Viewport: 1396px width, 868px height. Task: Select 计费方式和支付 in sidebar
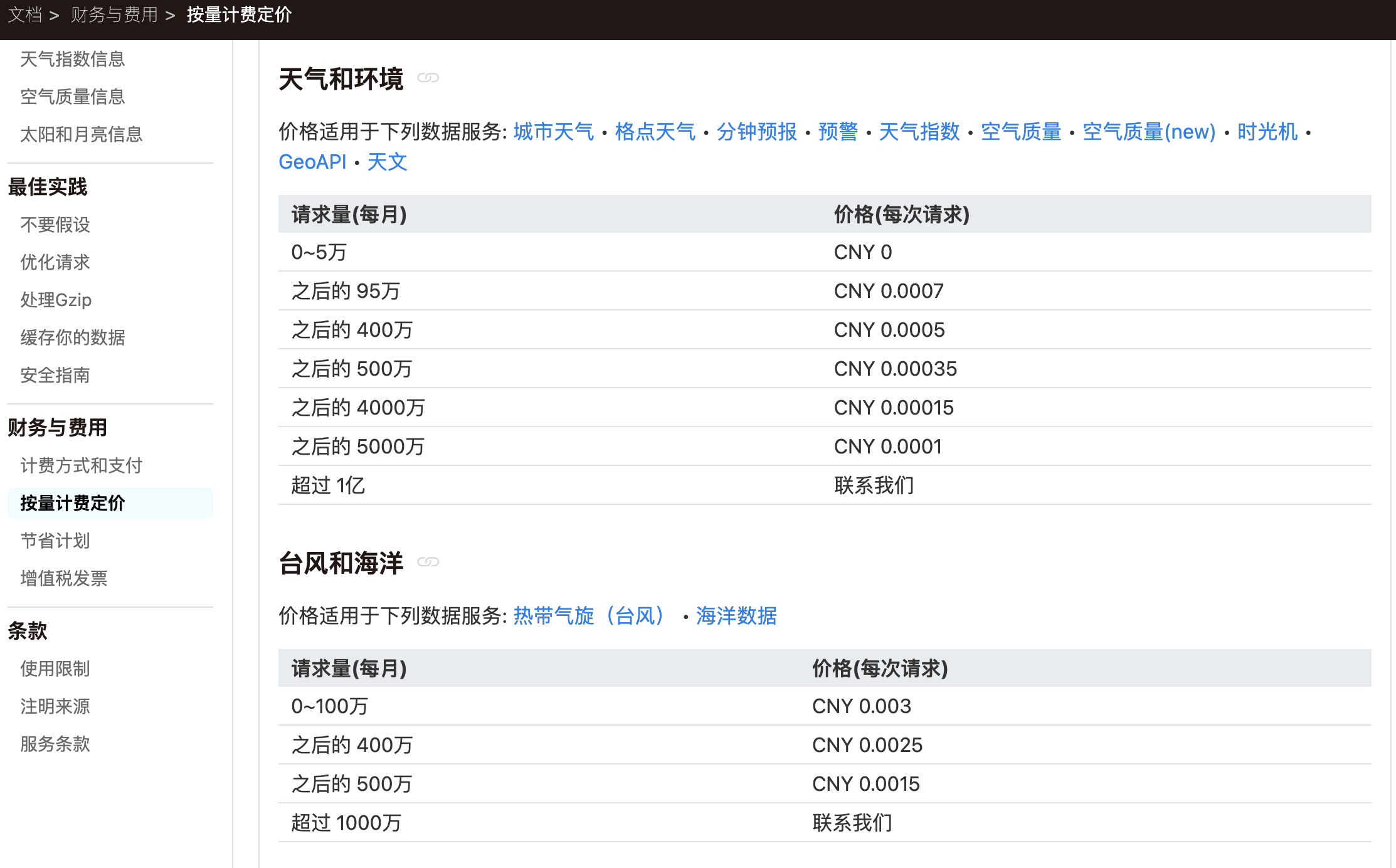tap(82, 465)
